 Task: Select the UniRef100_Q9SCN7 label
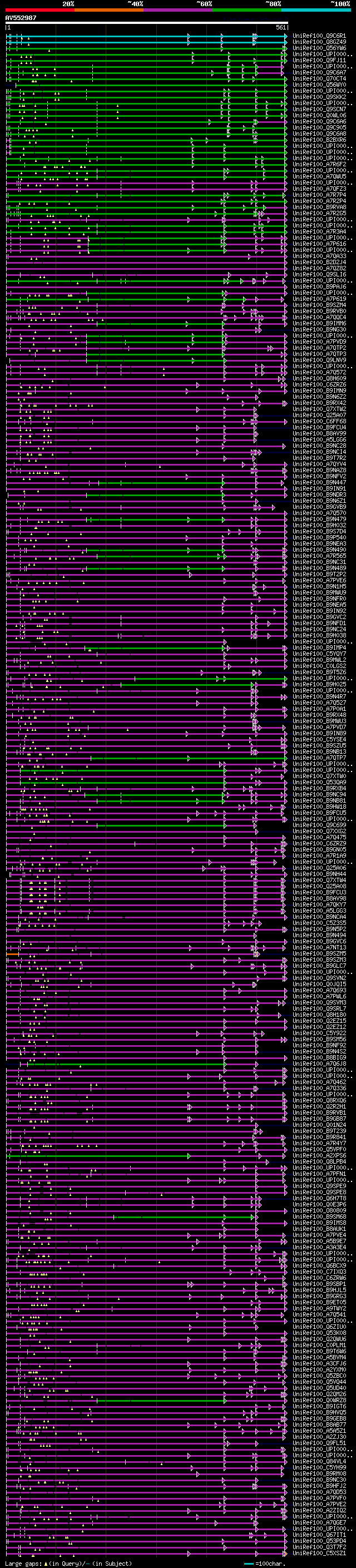point(319,110)
